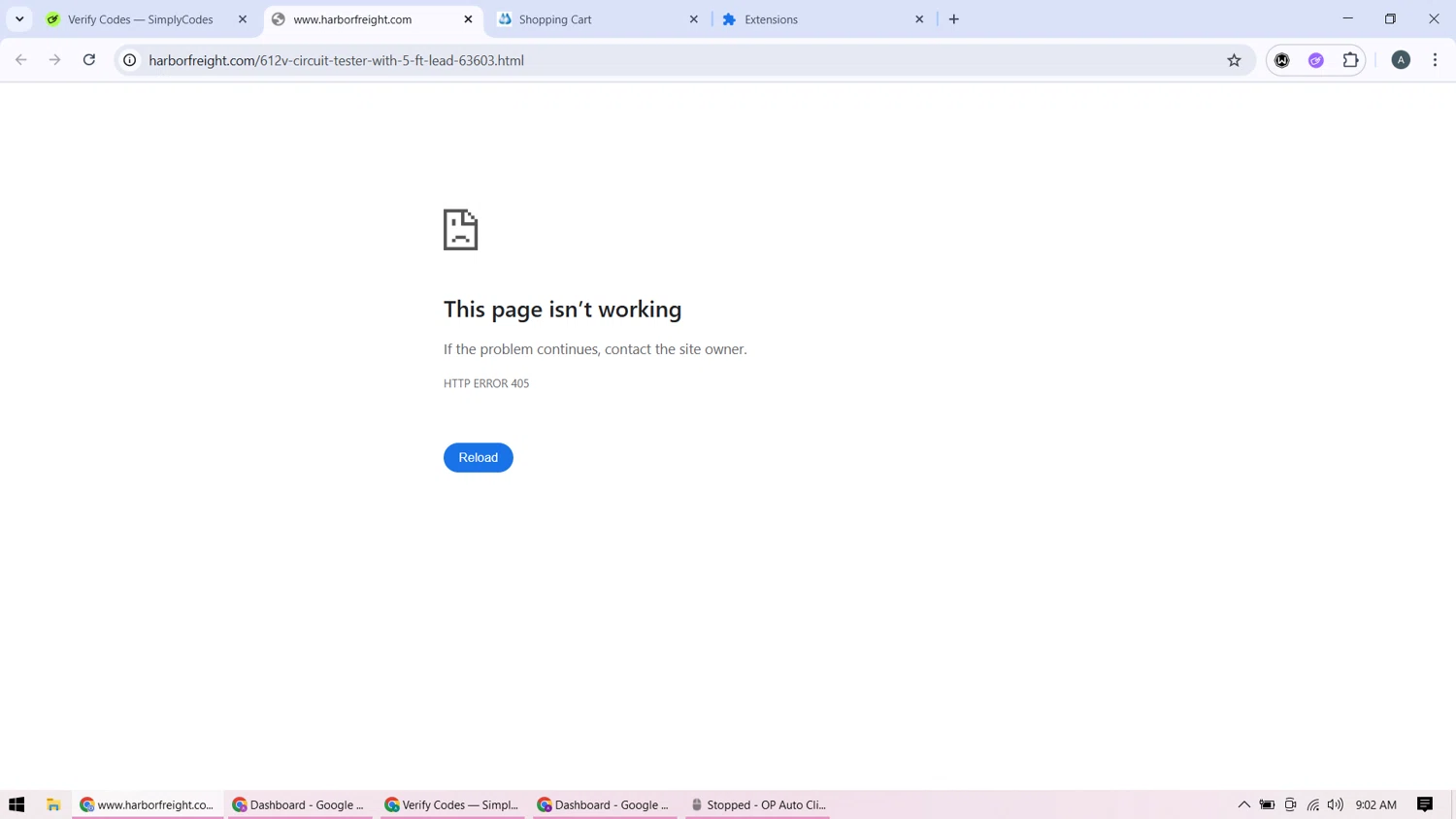Open the Extensions puzzle piece menu
Screen dimensions: 1456x819
point(1350,60)
